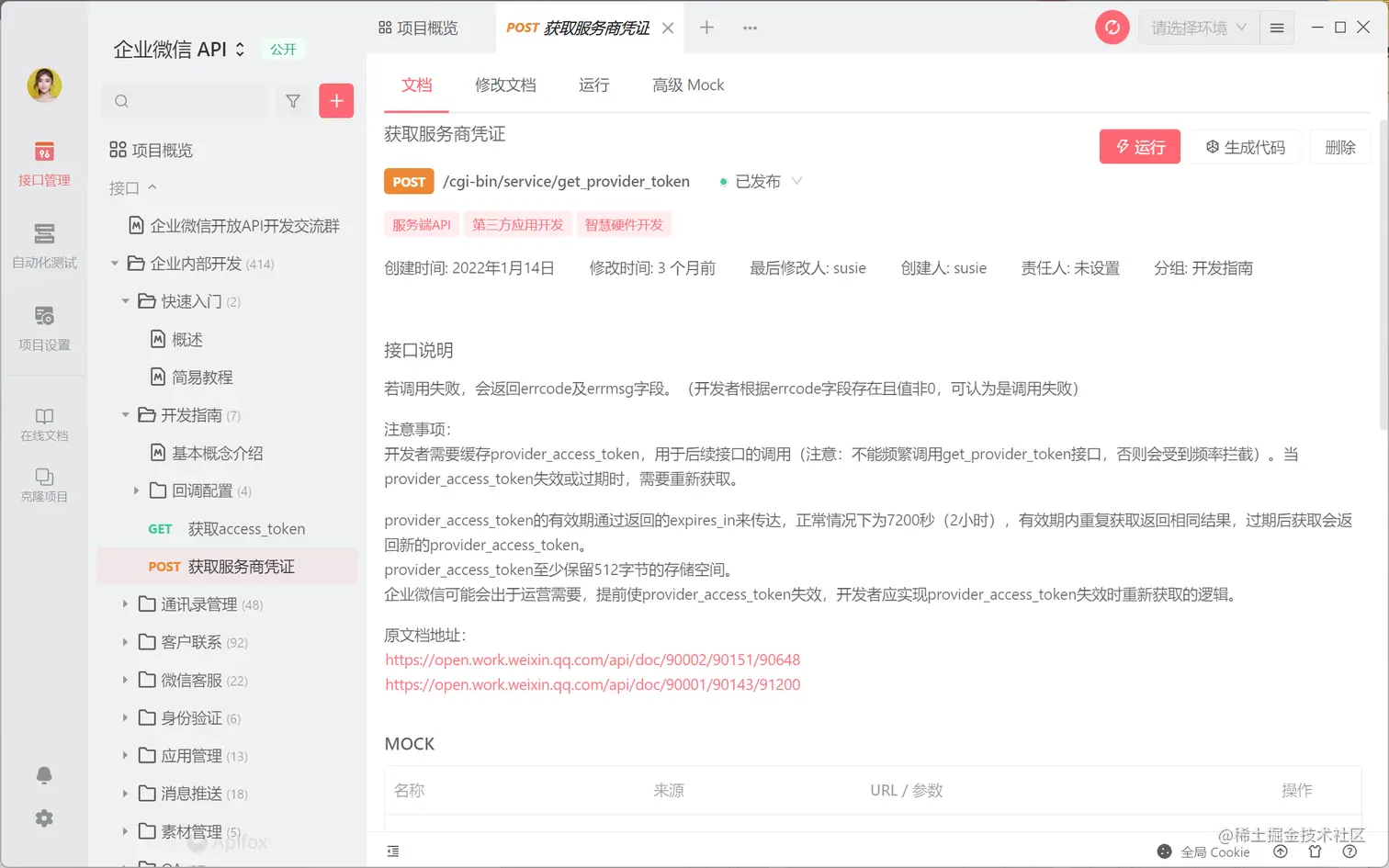Expand the 素材管理 folder
Screen dimensions: 1389x868
[x=125, y=831]
